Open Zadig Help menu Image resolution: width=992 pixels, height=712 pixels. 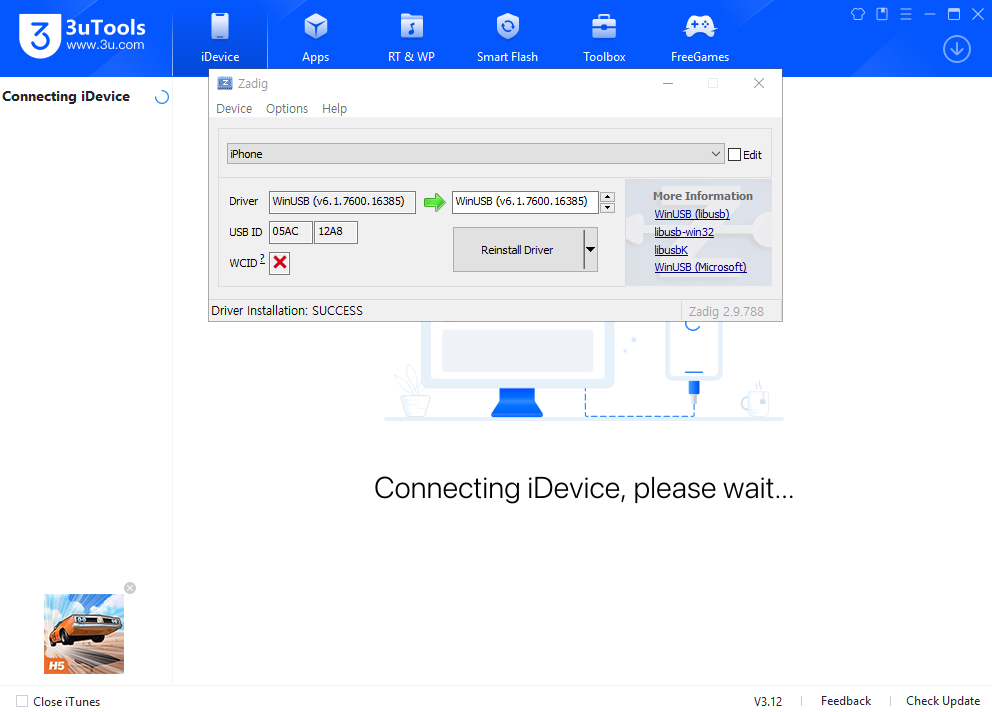click(334, 108)
